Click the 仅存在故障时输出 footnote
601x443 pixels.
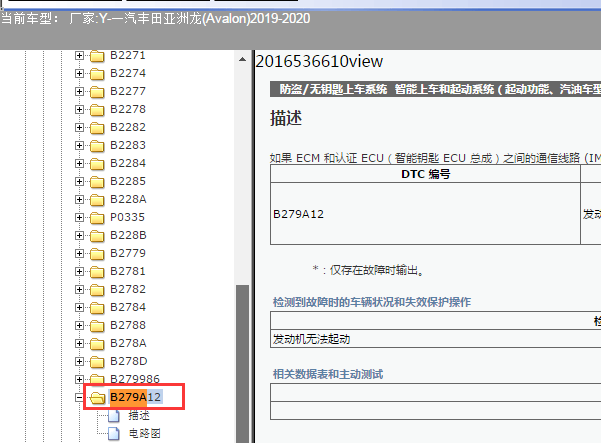[368, 271]
